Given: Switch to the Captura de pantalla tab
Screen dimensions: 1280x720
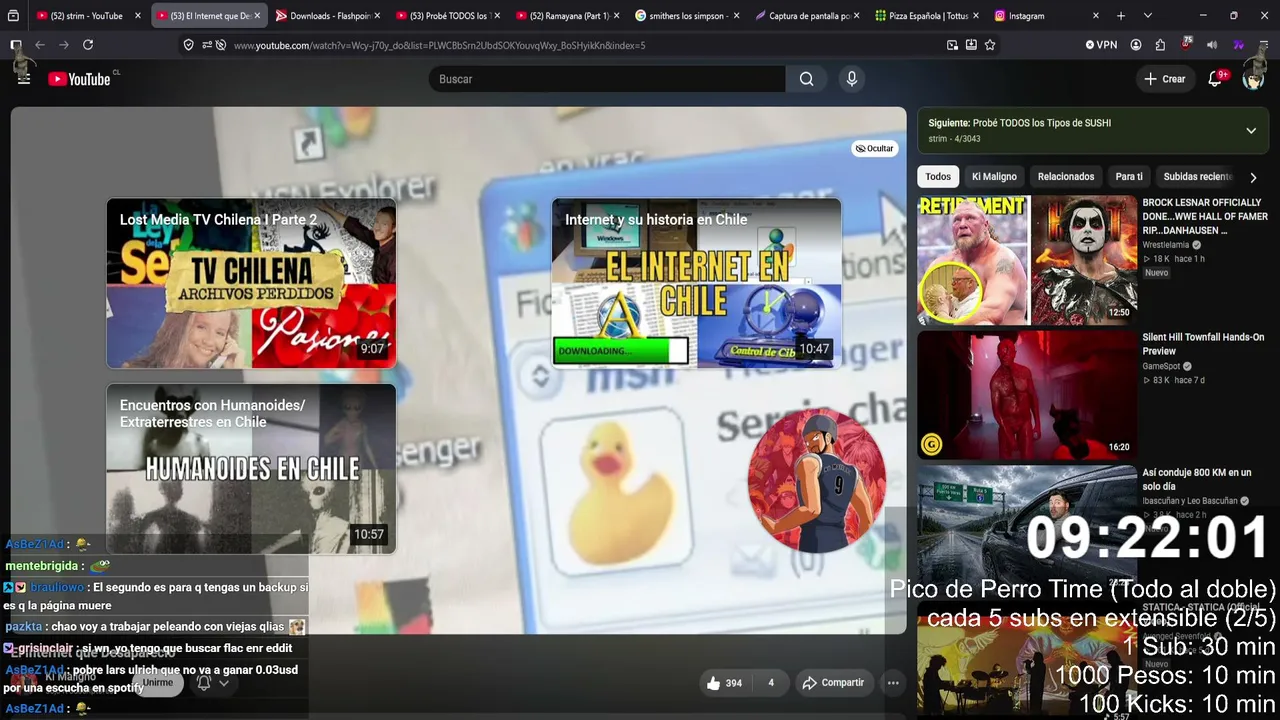Looking at the screenshot, I should point(808,16).
